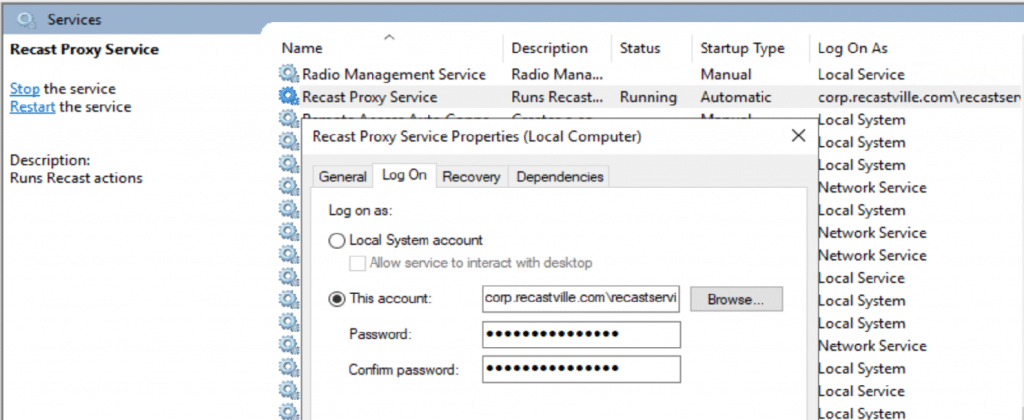The width and height of the screenshot is (1024, 420).
Task: Sort services by Startup Type column
Action: [x=741, y=48]
